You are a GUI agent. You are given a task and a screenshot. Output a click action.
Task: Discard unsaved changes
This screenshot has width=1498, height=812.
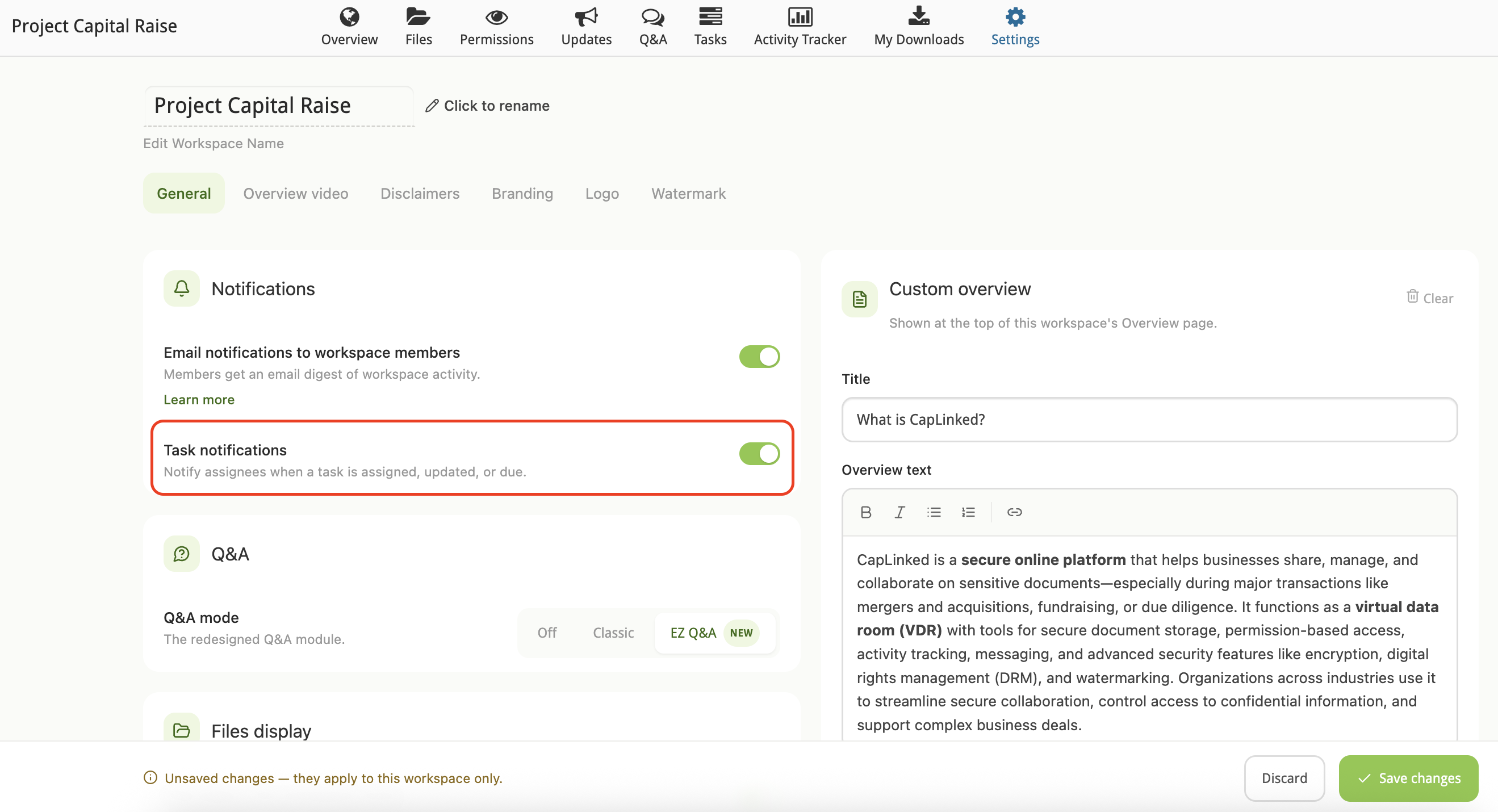coord(1284,778)
